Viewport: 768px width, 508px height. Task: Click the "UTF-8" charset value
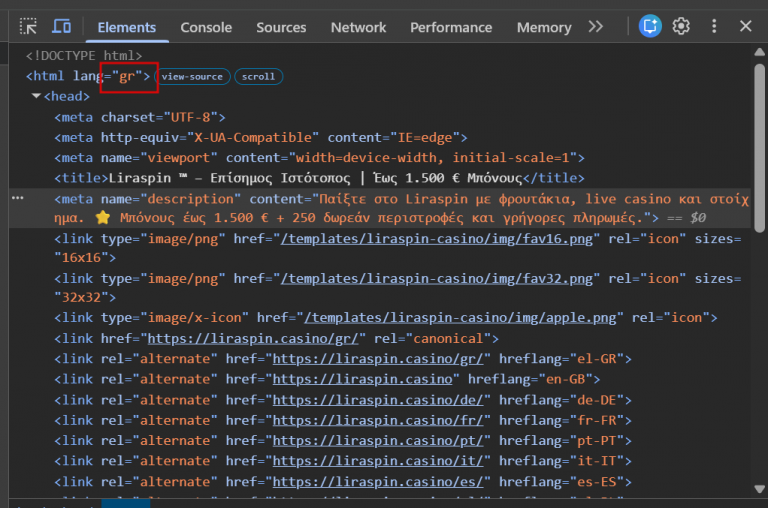(191, 118)
